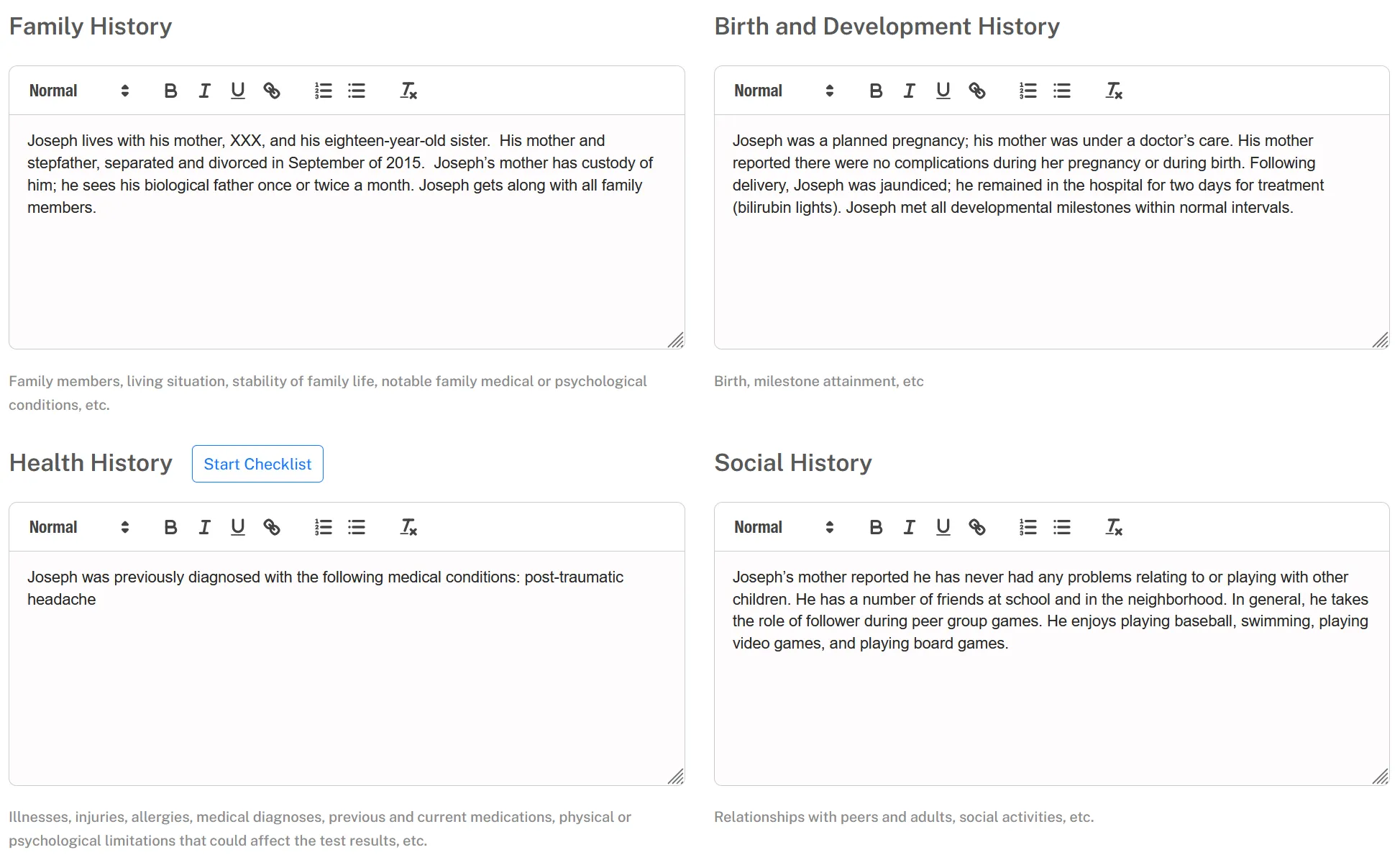Viewport: 1400px width, 860px height.
Task: Insert link in Health History editor
Action: 272,527
